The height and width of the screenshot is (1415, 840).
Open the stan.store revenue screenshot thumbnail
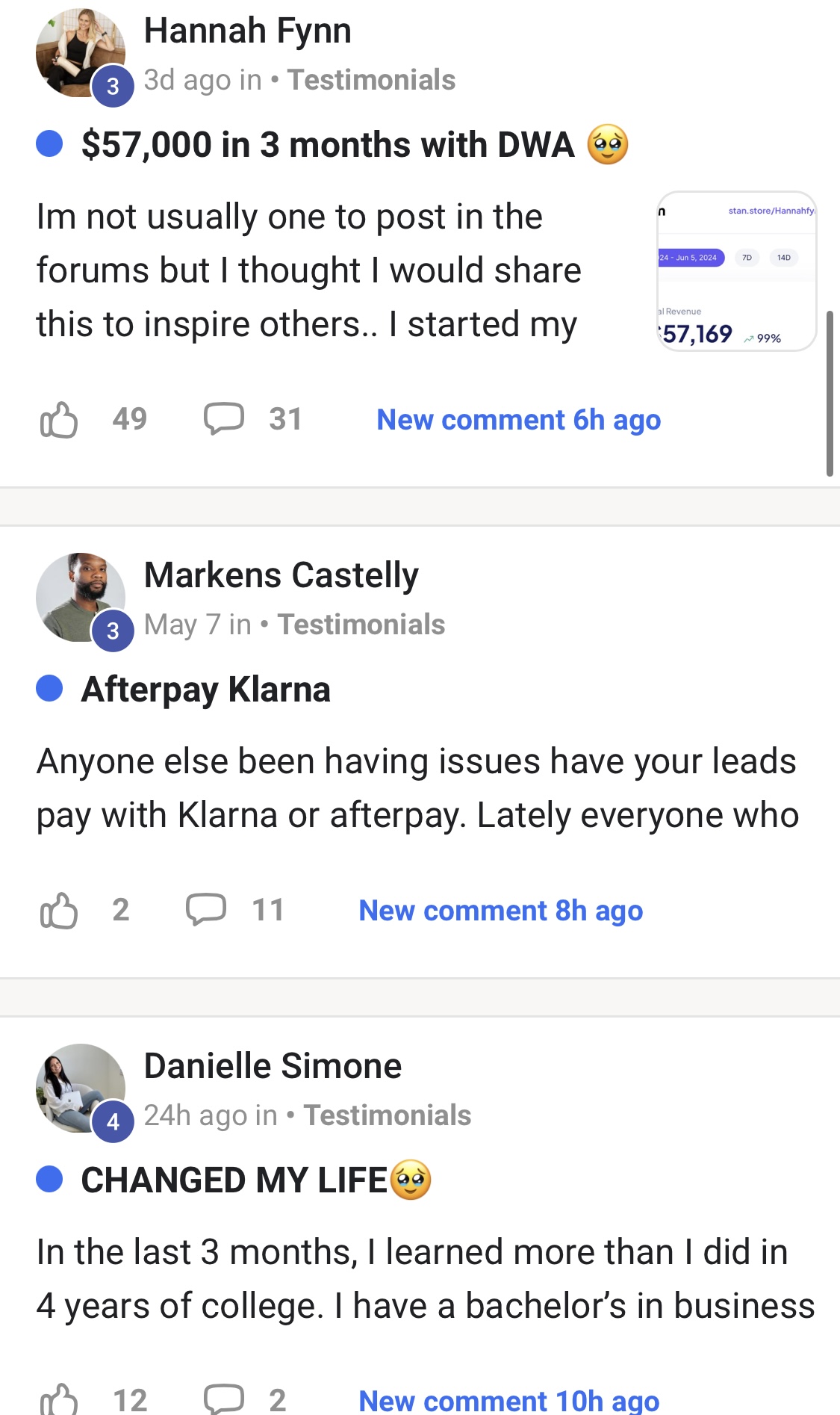[736, 272]
